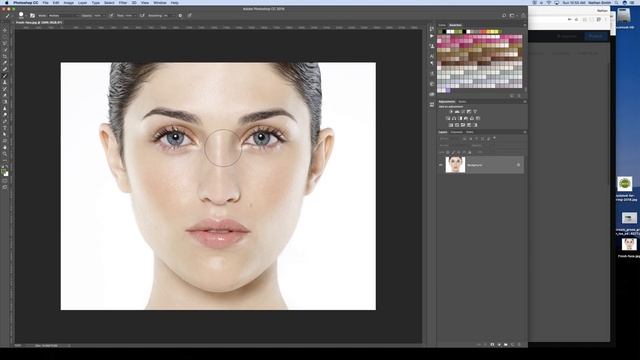This screenshot has height=360, width=640.
Task: Click user name in macOS menu bar
Action: 600,3
